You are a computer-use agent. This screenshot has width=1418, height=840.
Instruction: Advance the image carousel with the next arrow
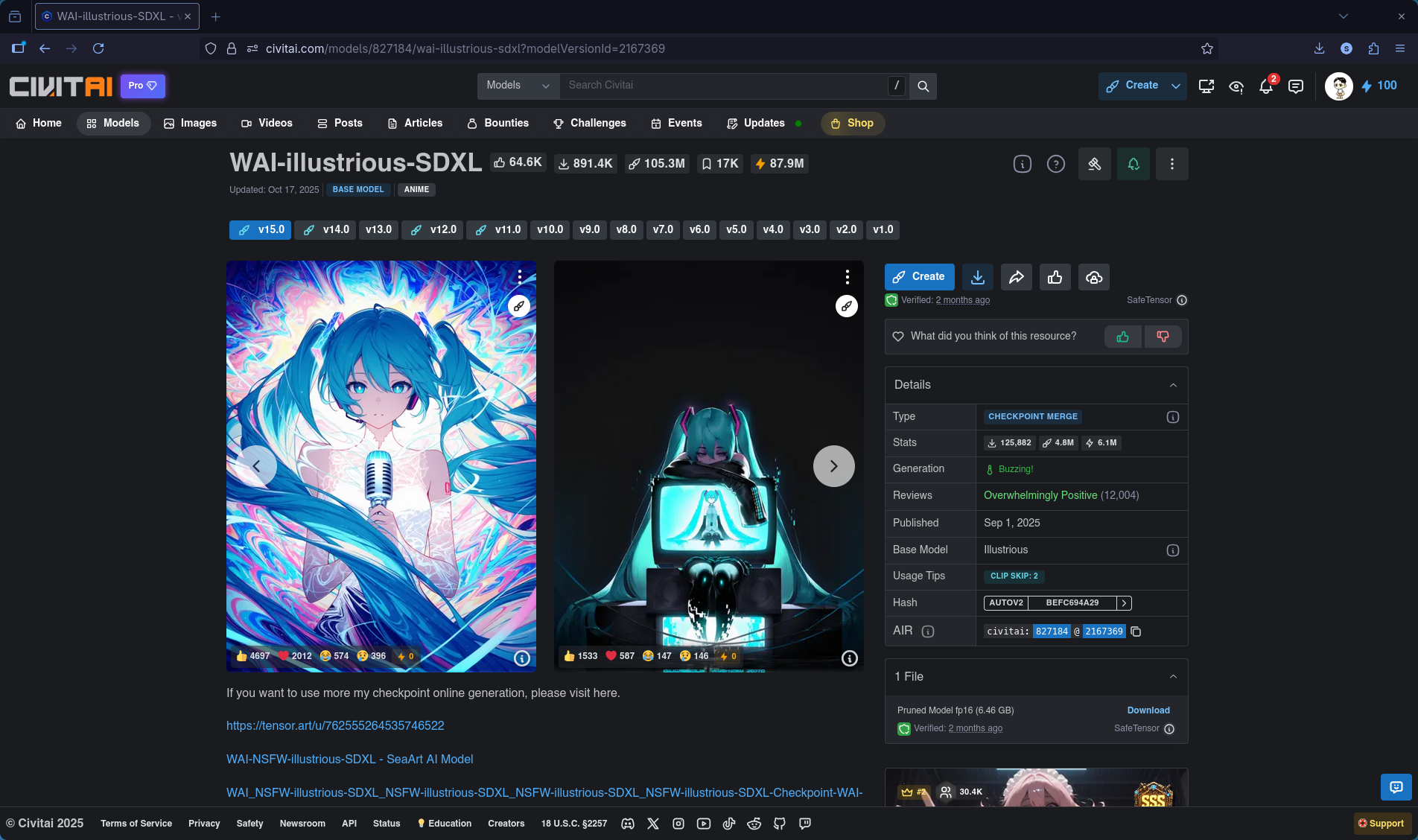(833, 466)
